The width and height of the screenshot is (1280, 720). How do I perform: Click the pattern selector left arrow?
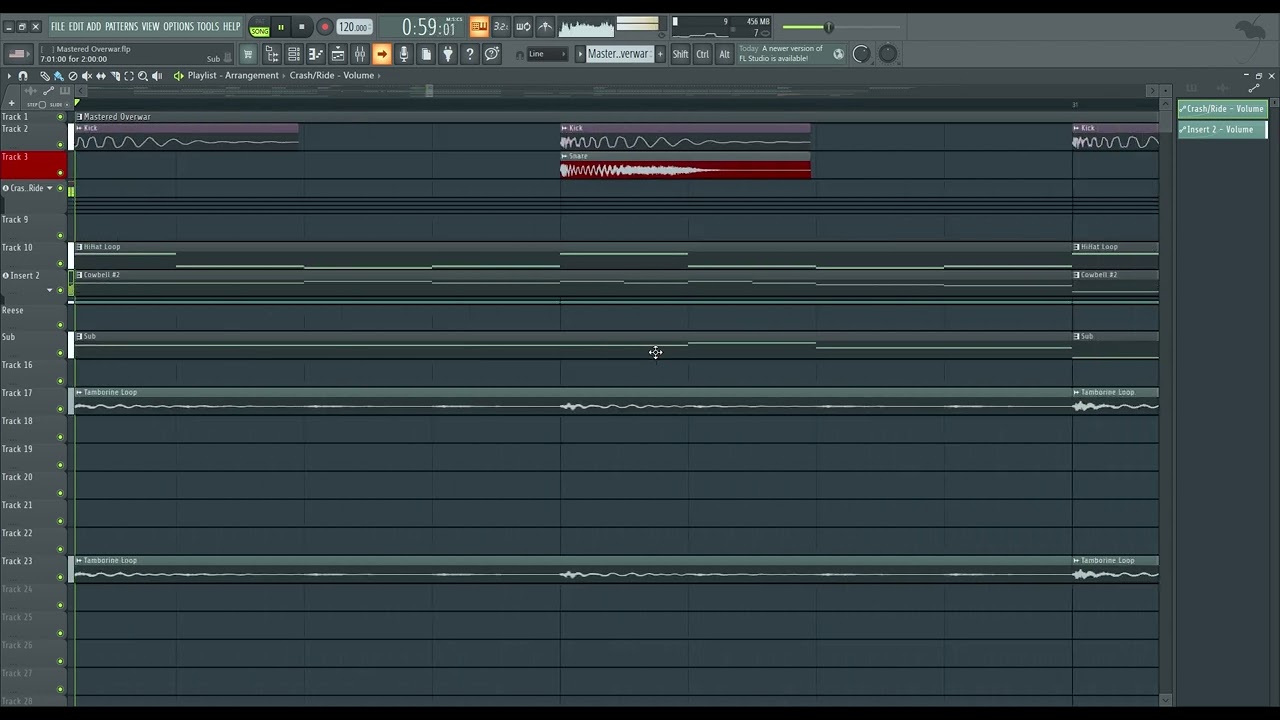click(580, 54)
